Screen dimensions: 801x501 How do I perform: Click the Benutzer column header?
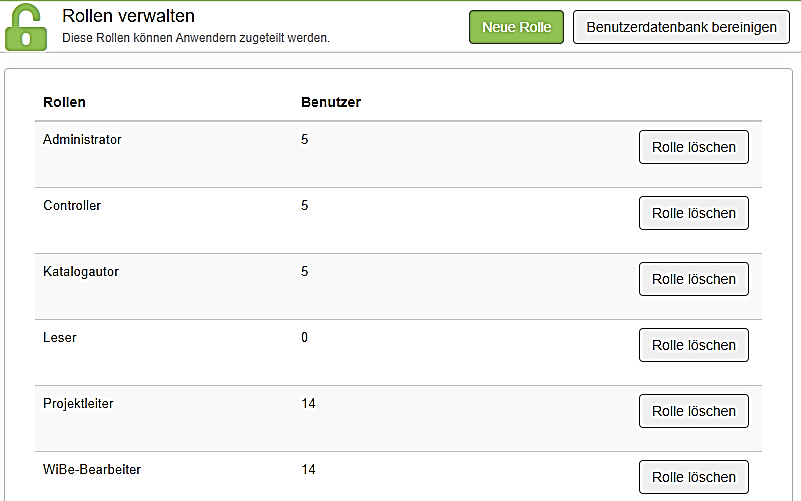tap(331, 102)
